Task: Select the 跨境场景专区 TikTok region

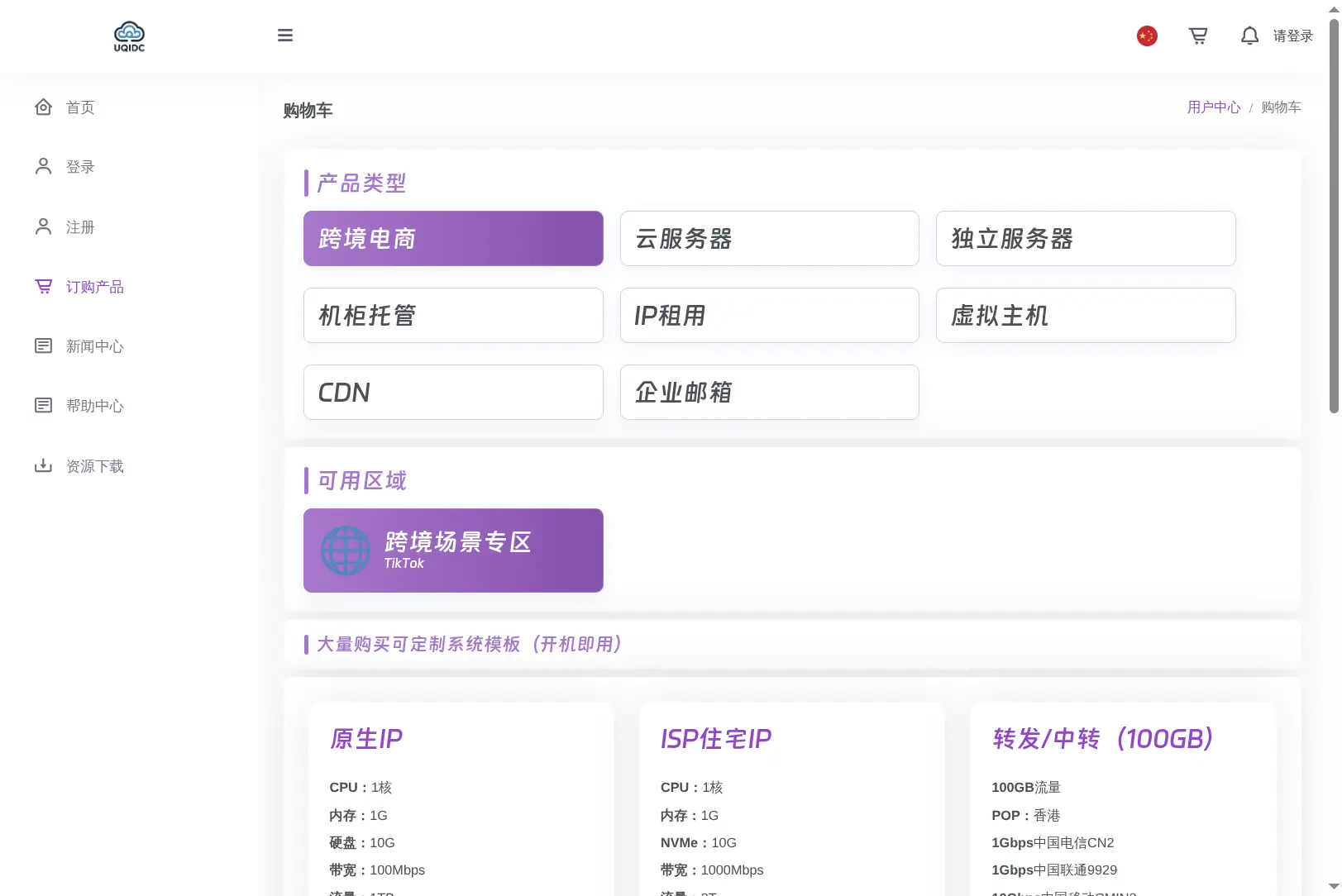Action: click(x=453, y=550)
